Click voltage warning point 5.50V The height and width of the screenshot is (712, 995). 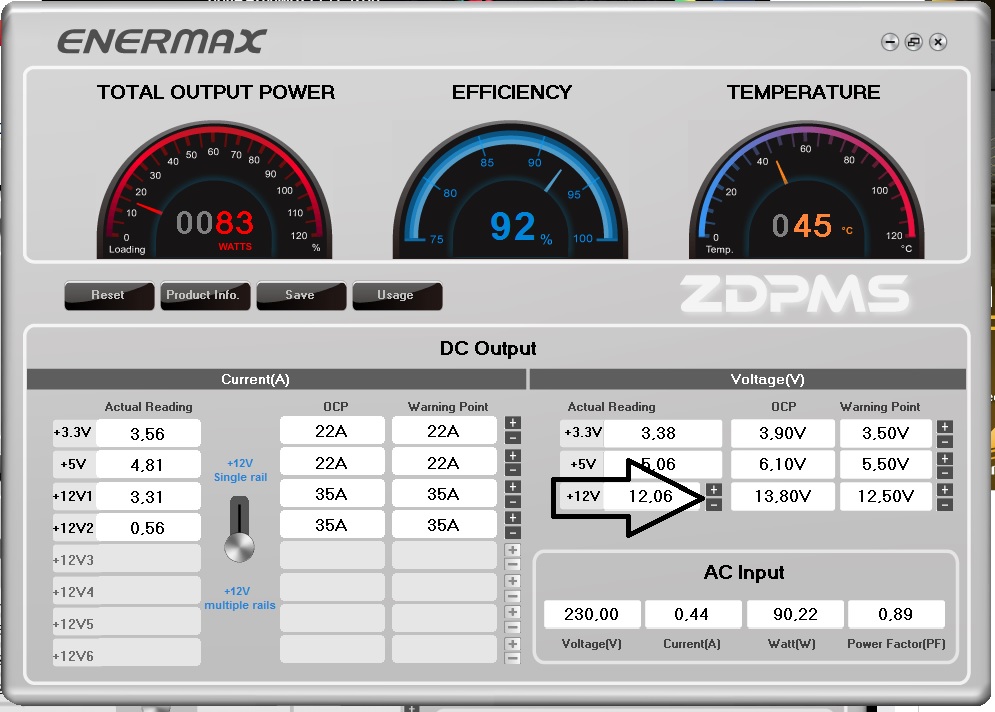pos(886,465)
